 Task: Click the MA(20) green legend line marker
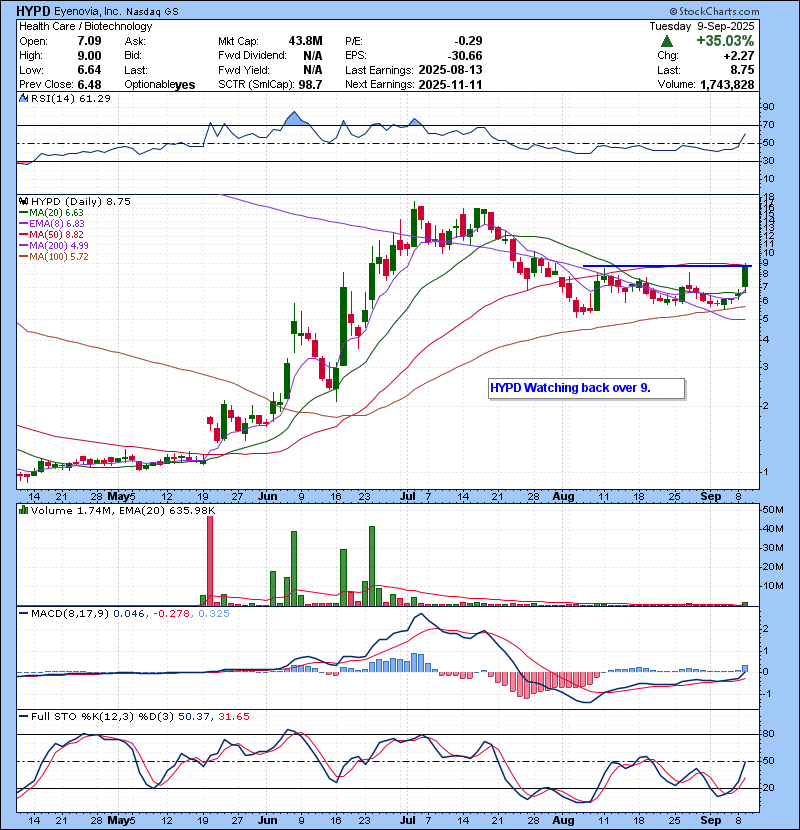(23, 212)
